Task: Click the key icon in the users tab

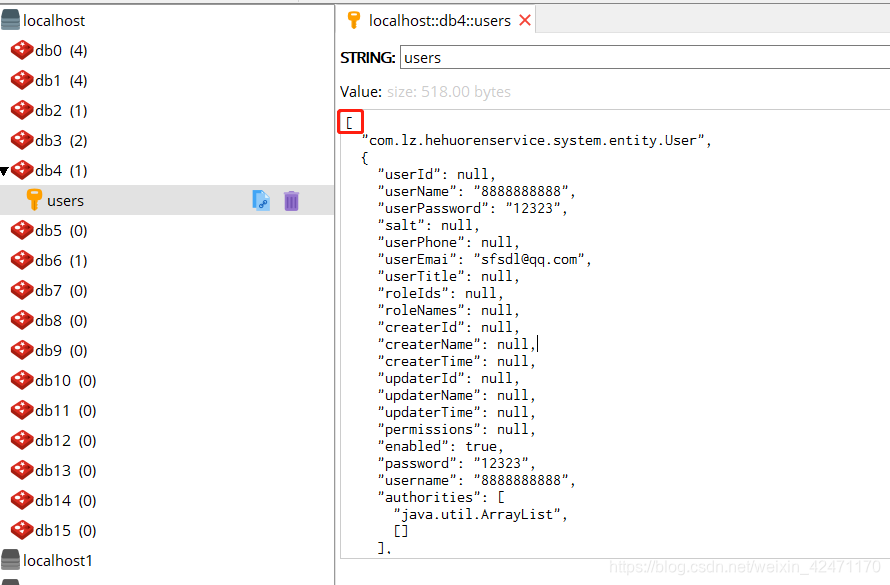Action: pyautogui.click(x=354, y=20)
